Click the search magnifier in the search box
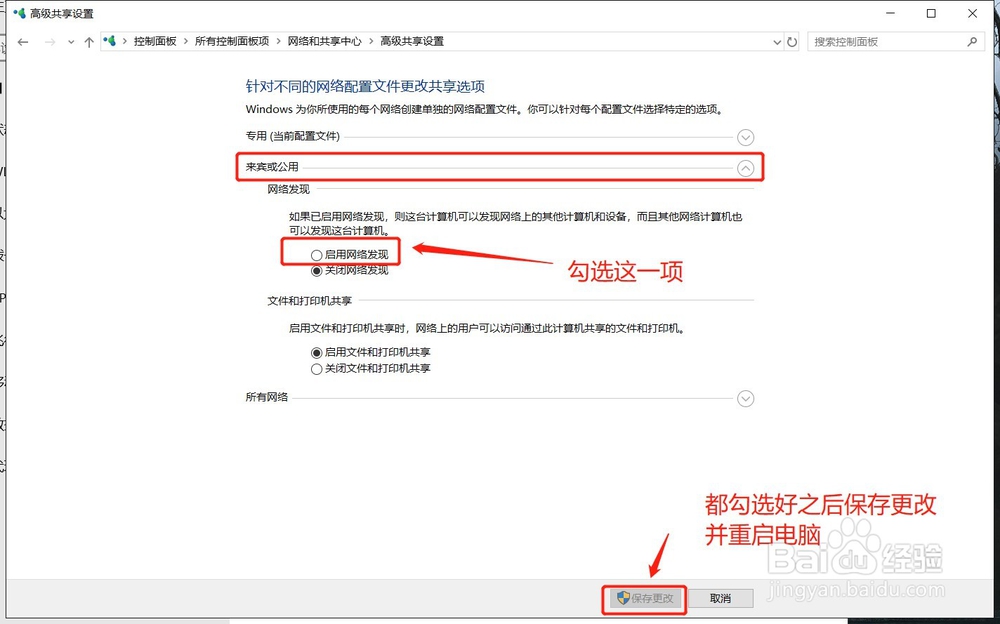Image resolution: width=1000 pixels, height=624 pixels. (971, 41)
